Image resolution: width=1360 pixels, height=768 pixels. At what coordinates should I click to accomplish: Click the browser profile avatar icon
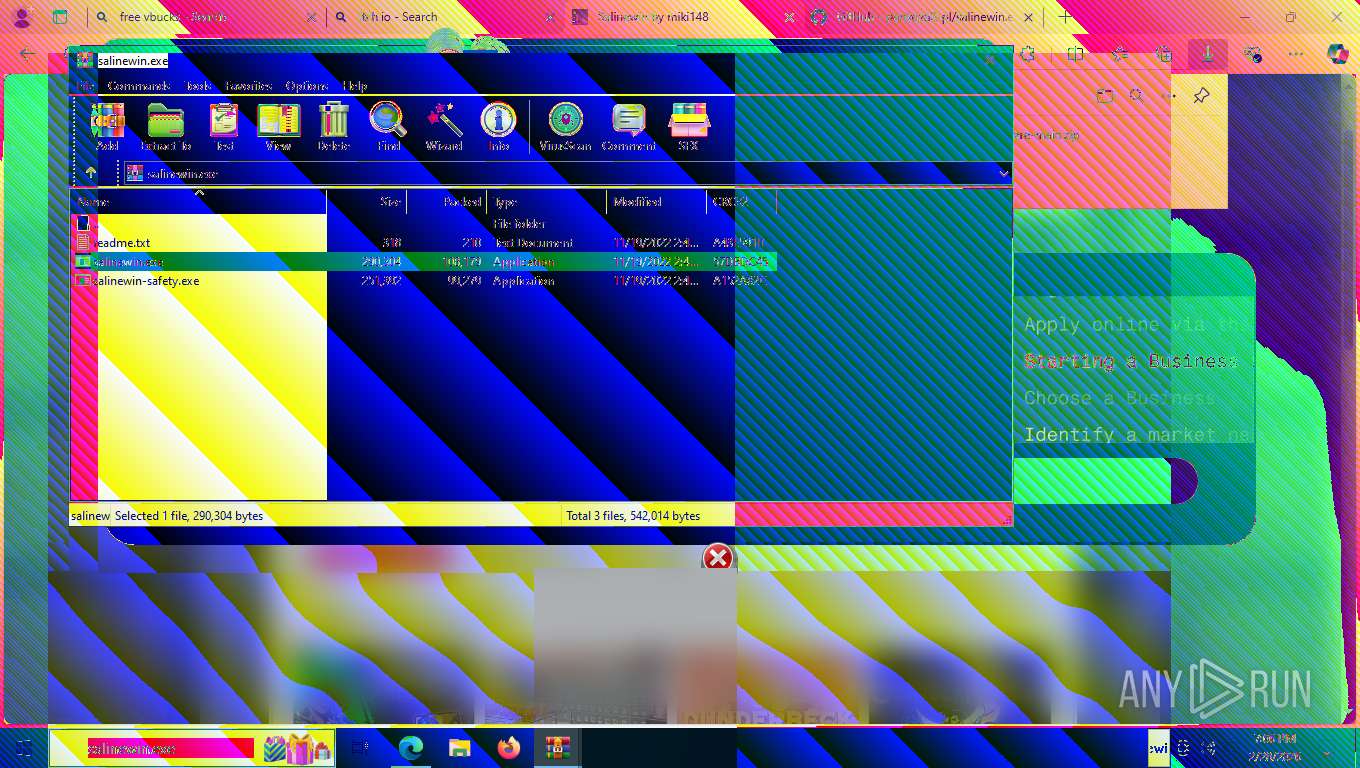coord(21,17)
